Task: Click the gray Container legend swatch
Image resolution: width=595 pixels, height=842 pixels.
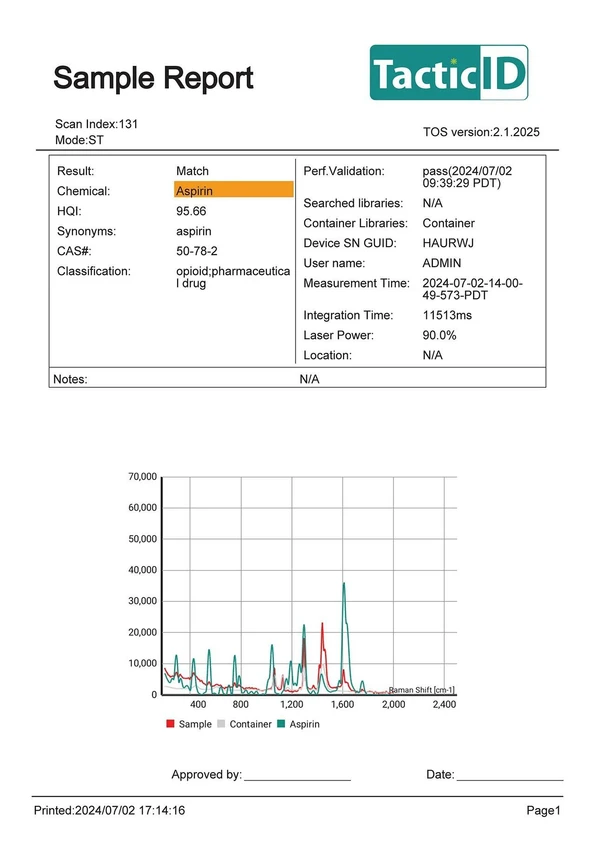Action: (x=221, y=723)
